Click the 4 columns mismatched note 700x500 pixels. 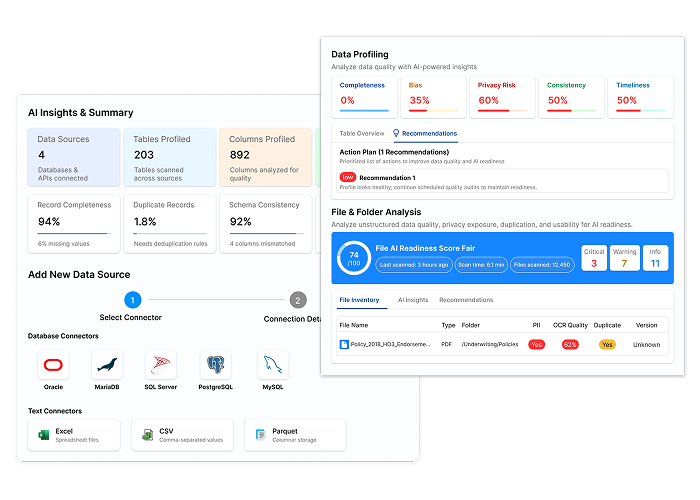click(x=262, y=244)
